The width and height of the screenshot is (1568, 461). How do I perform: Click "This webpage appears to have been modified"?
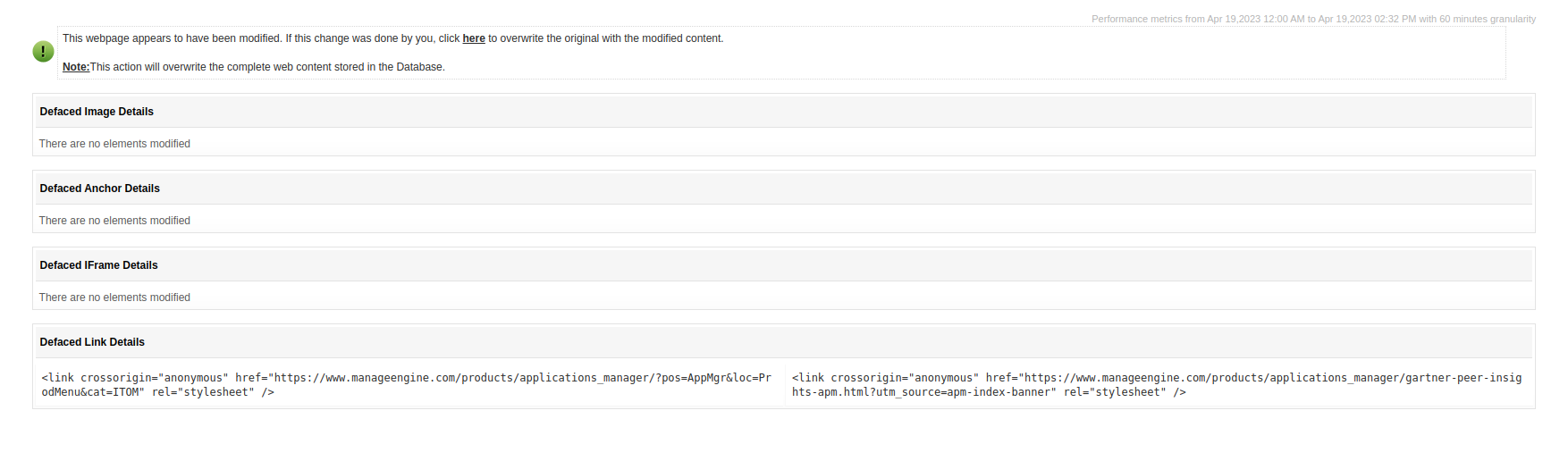[172, 38]
